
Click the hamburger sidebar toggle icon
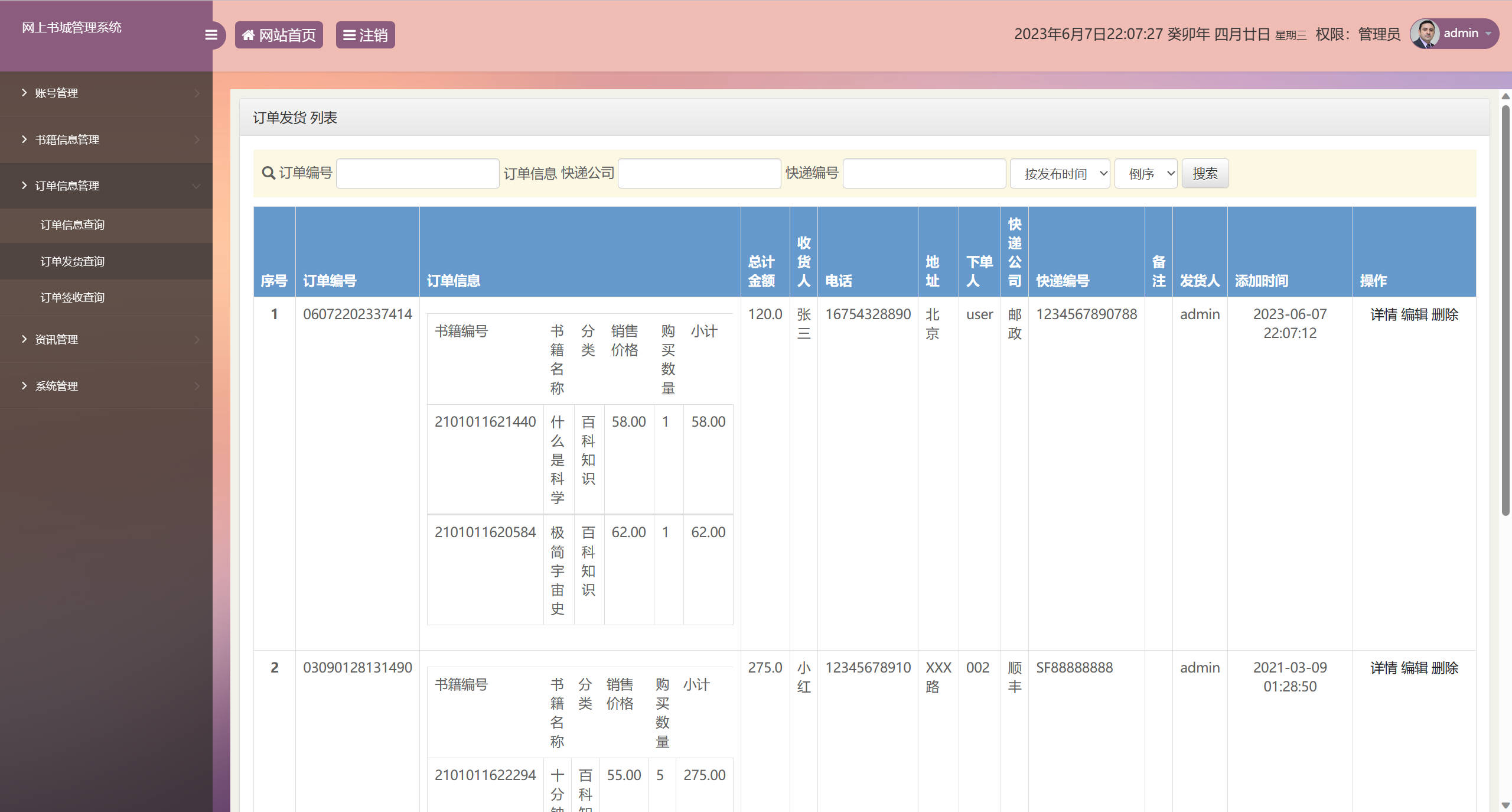coord(211,35)
